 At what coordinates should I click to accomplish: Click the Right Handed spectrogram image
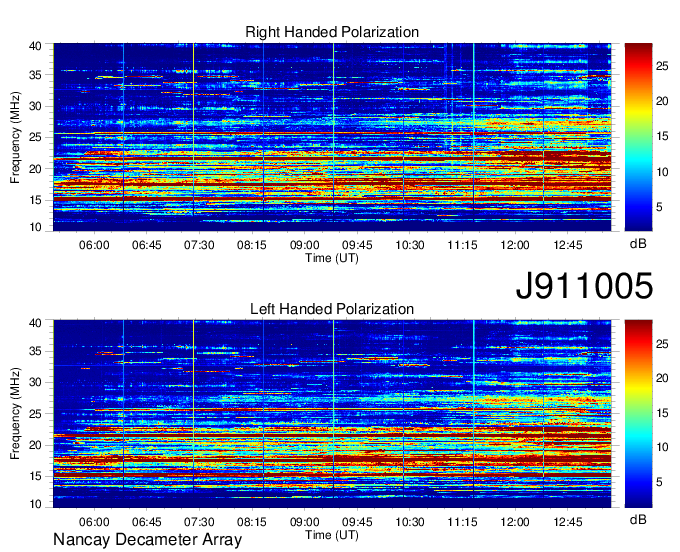[332, 137]
